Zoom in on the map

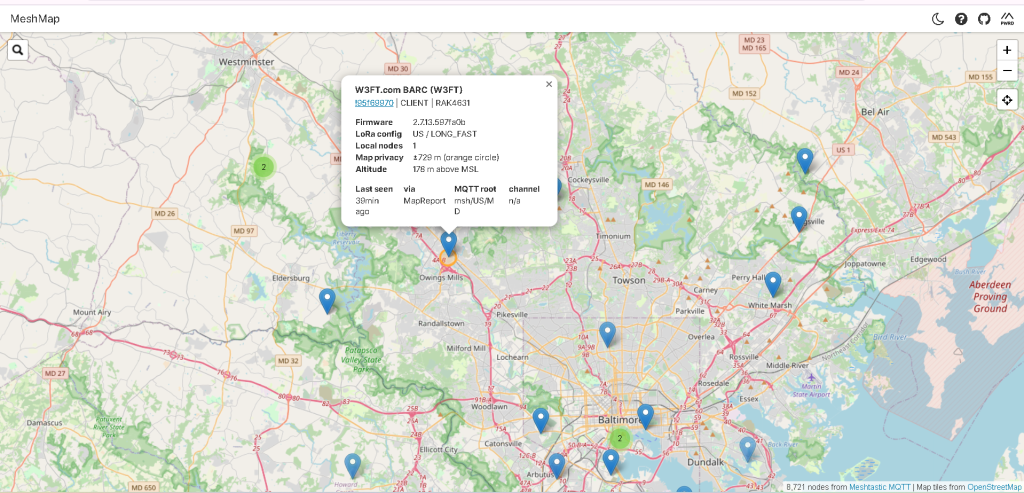click(x=1006, y=50)
